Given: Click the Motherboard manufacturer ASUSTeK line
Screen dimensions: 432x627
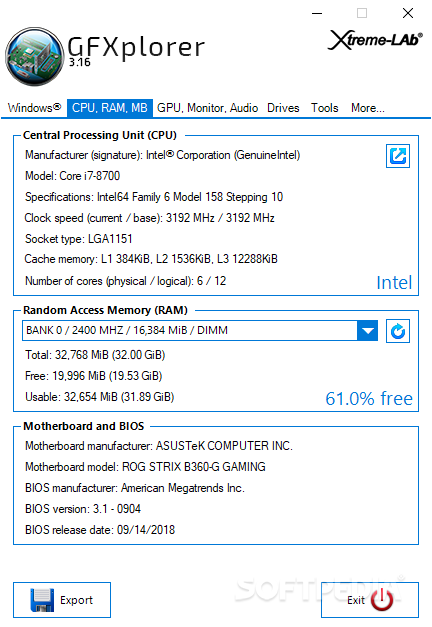Looking at the screenshot, I should point(159,446).
